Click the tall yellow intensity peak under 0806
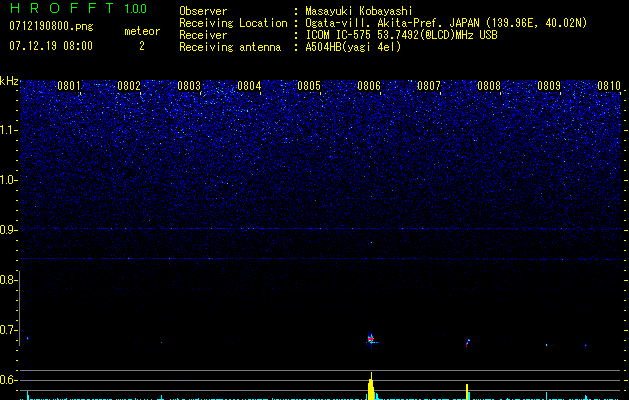The width and height of the screenshot is (629, 400). (x=371, y=386)
